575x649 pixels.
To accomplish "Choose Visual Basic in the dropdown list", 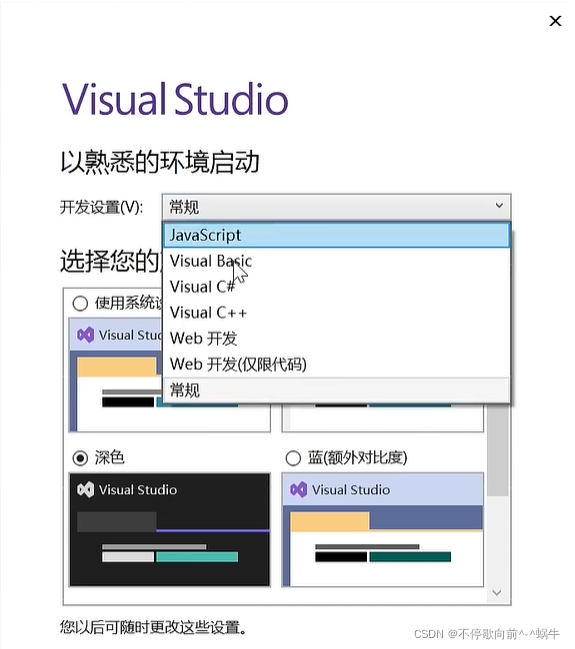I will click(x=336, y=261).
